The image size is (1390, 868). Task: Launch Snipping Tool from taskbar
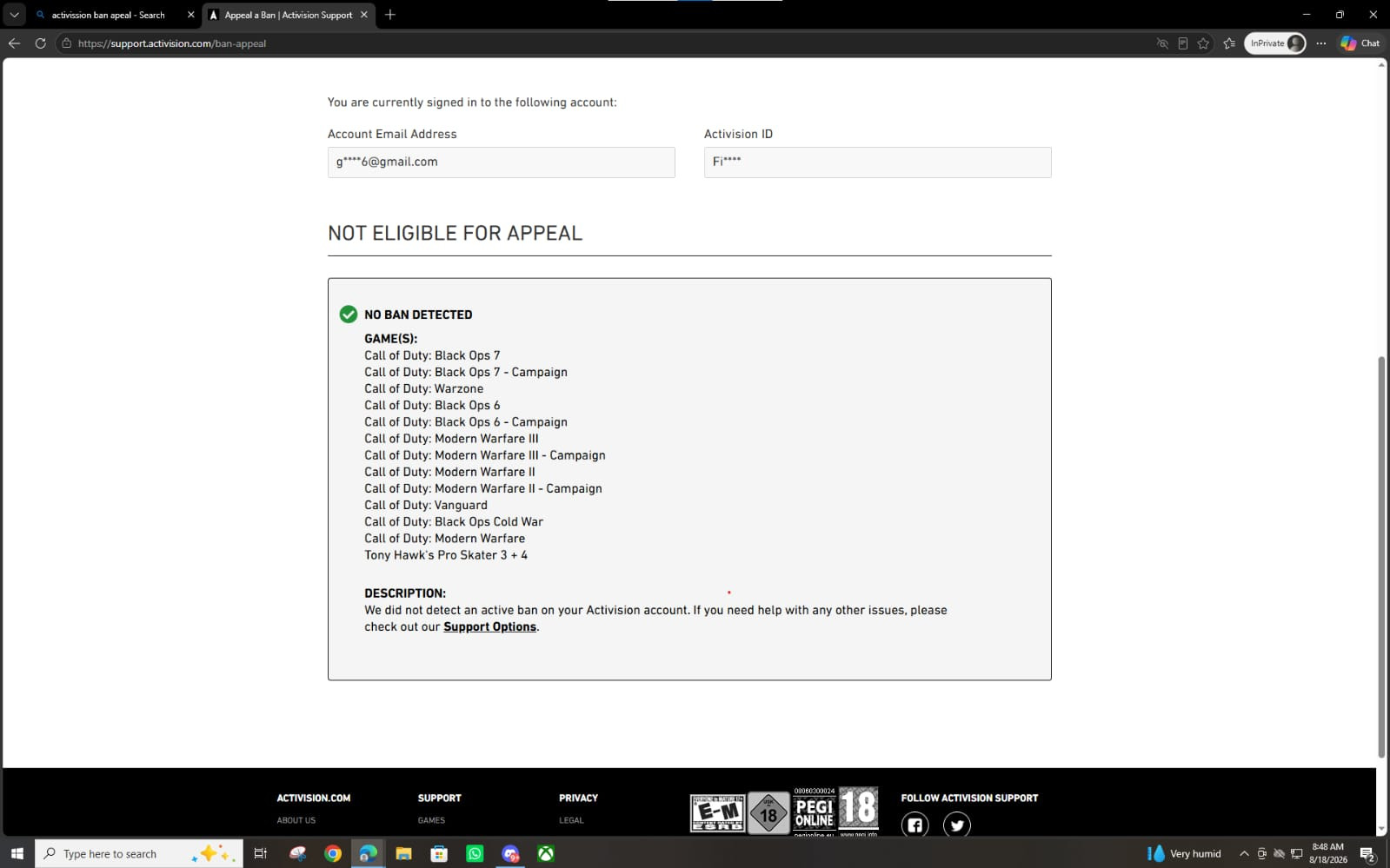pyautogui.click(x=297, y=853)
